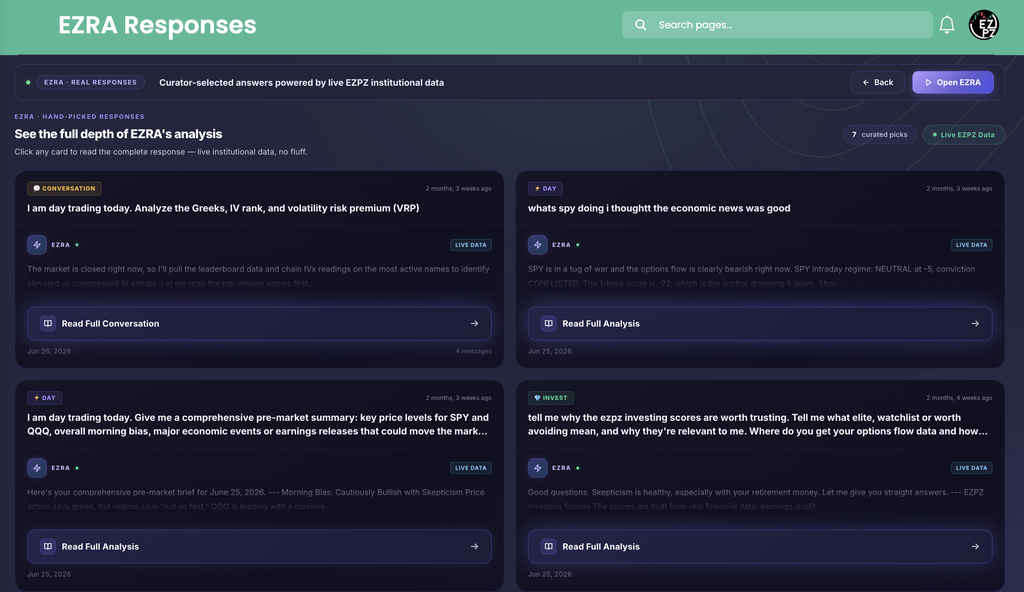1024x592 pixels.
Task: Click arrow icon on SPY Read Full Analysis
Action: [x=975, y=323]
